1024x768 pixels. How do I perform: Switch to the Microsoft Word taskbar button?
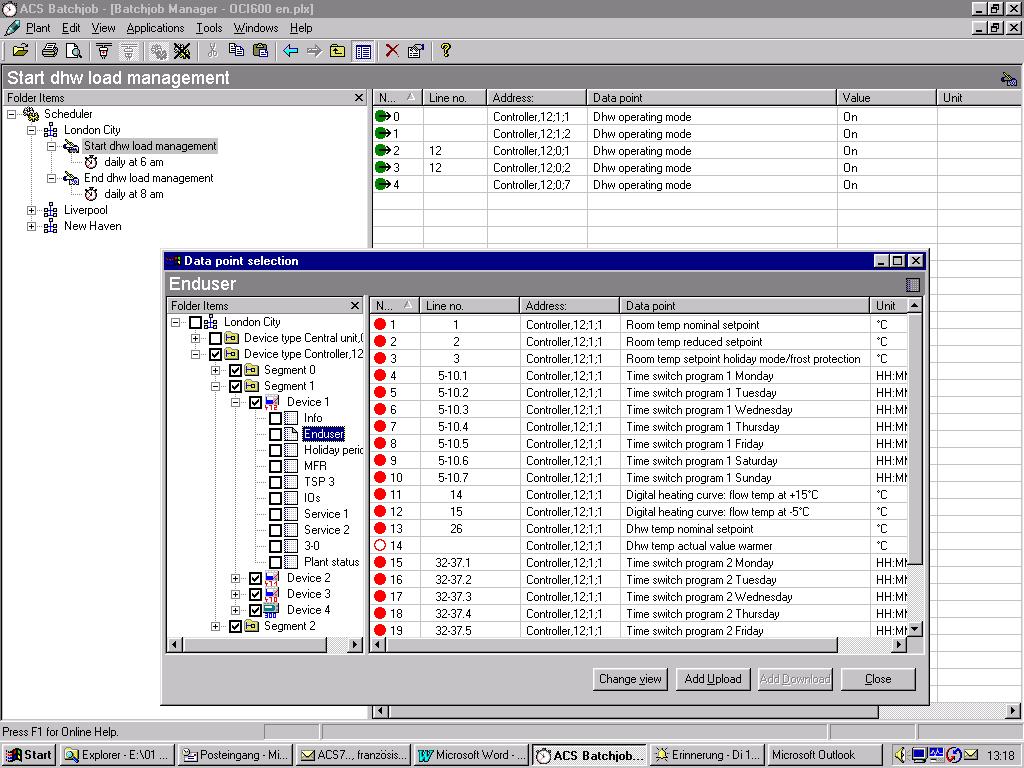point(472,755)
